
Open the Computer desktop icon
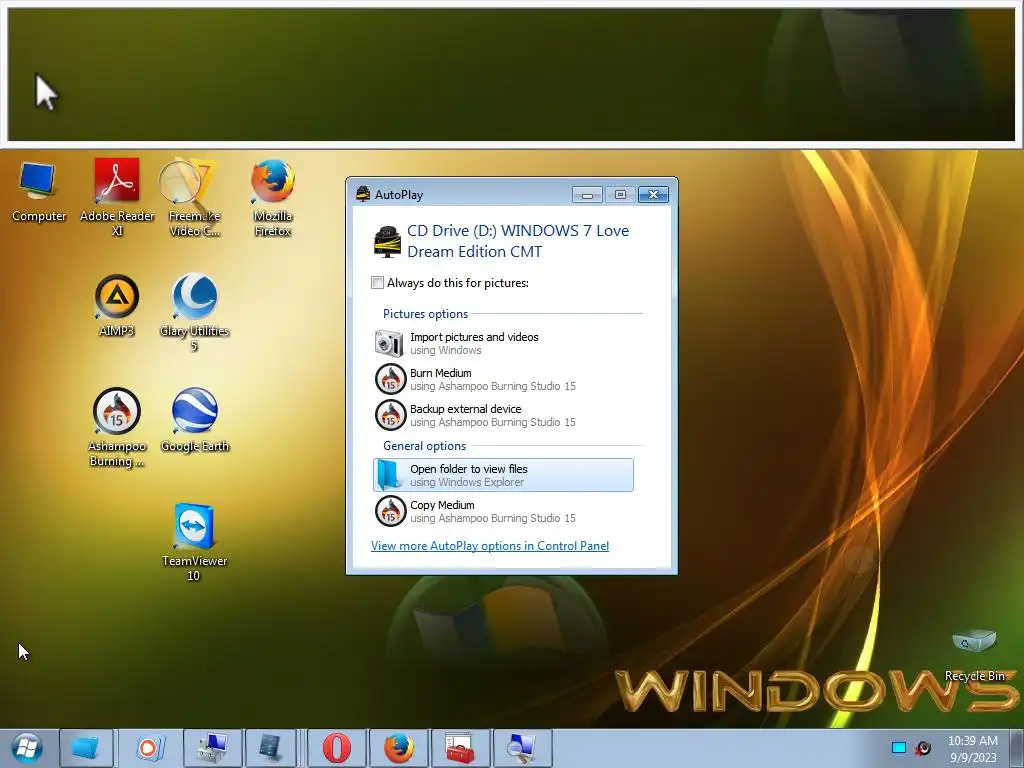pyautogui.click(x=38, y=191)
